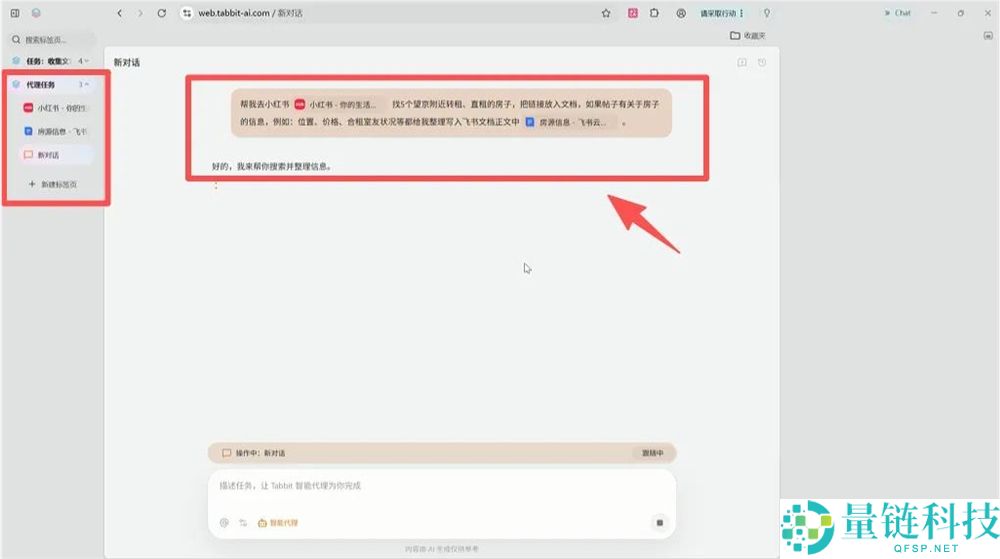The width and height of the screenshot is (1000, 559).
Task: Go forward with the browser forward arrow
Action: (x=140, y=13)
